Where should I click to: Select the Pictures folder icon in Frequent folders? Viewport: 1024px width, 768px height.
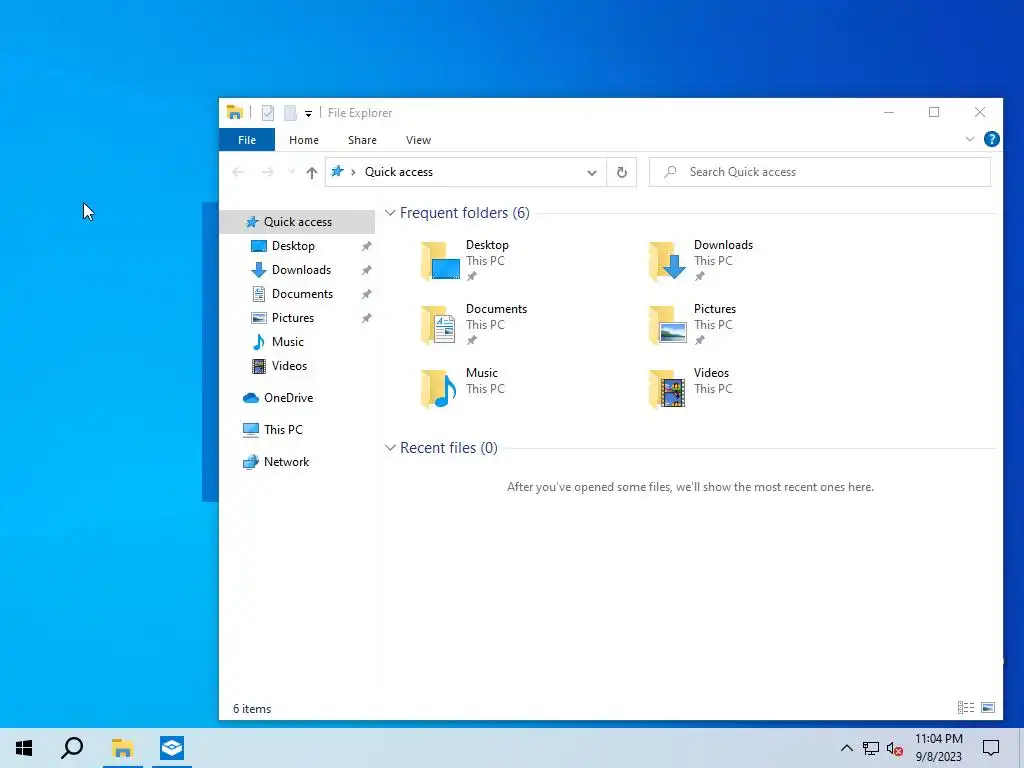click(x=667, y=325)
